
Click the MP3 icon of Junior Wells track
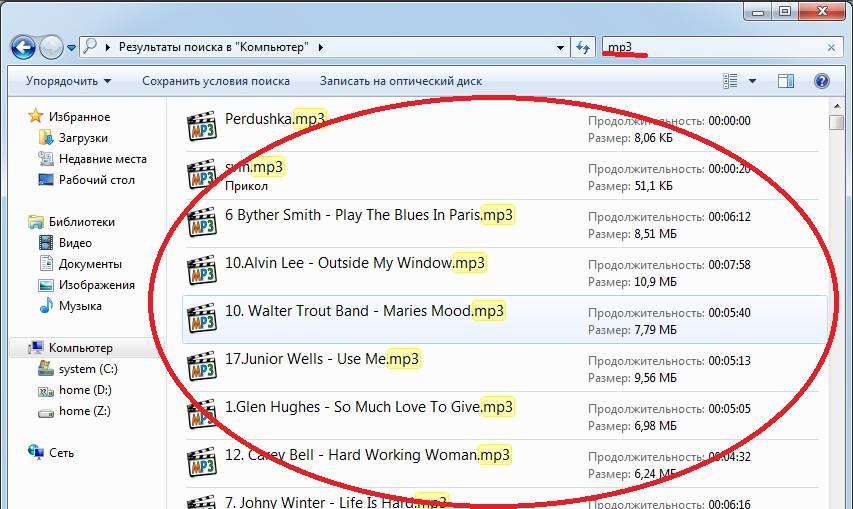202,366
